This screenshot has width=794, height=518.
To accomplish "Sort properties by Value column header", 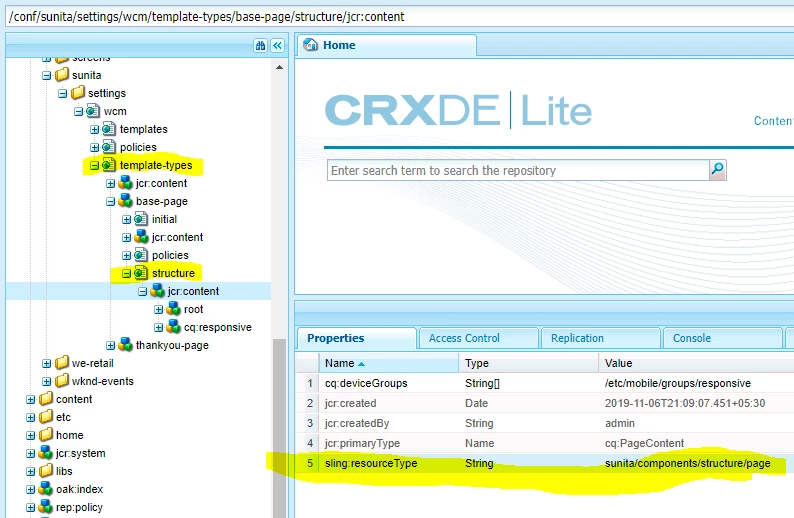I will pos(696,363).
